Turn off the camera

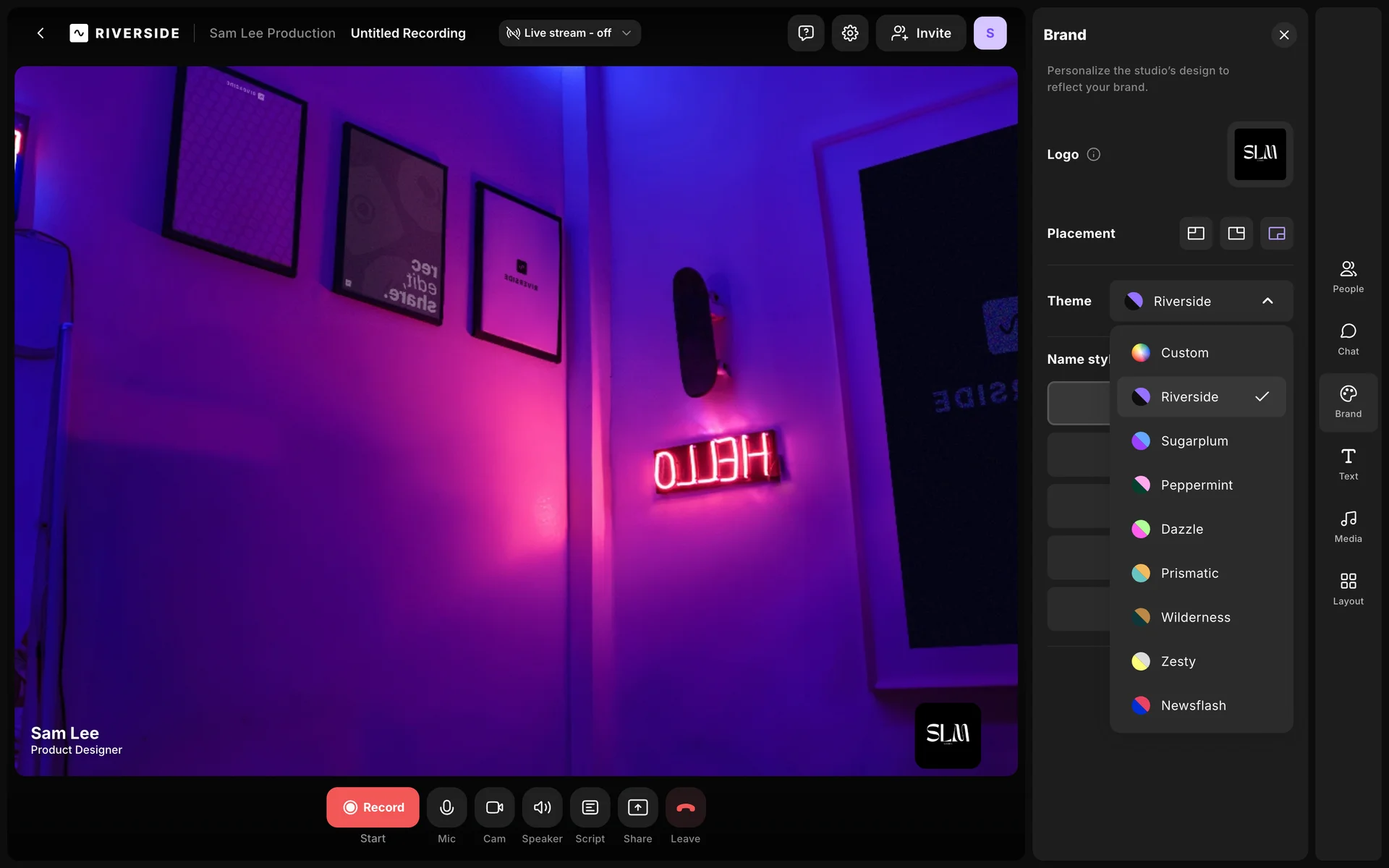(x=494, y=807)
